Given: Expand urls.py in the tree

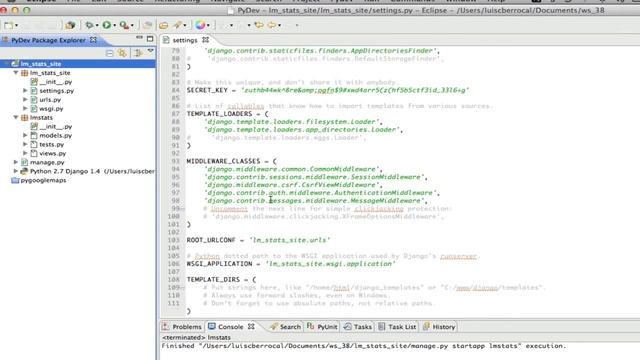Looking at the screenshot, I should (x=25, y=100).
